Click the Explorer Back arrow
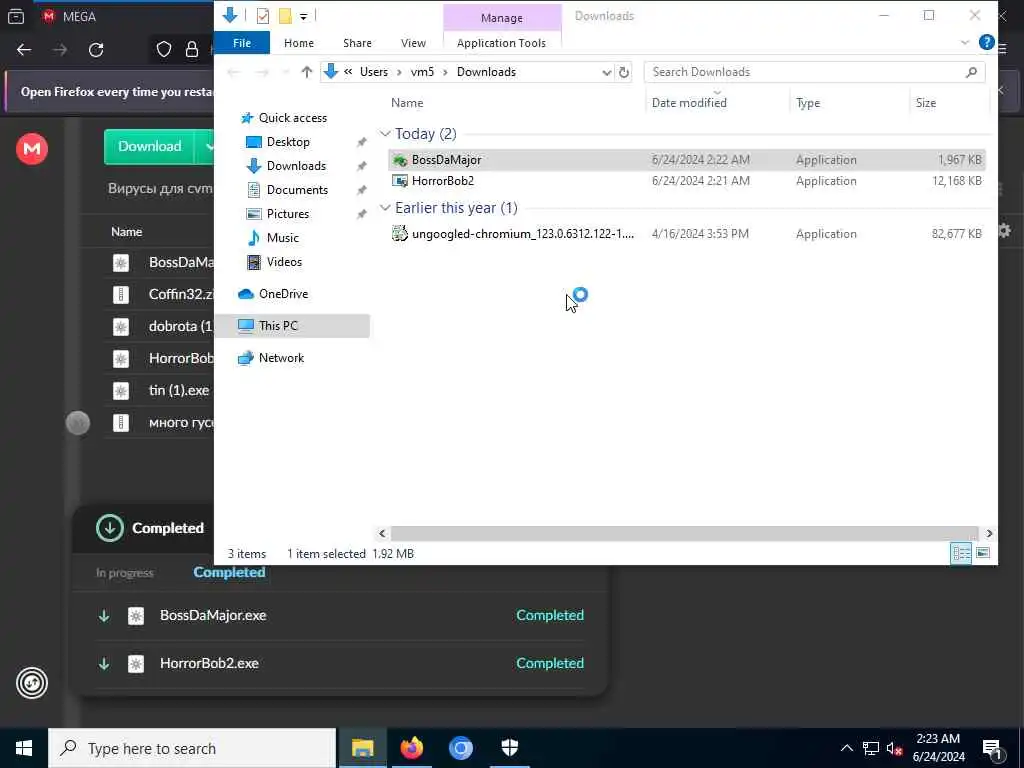The height and width of the screenshot is (768, 1024). (233, 72)
